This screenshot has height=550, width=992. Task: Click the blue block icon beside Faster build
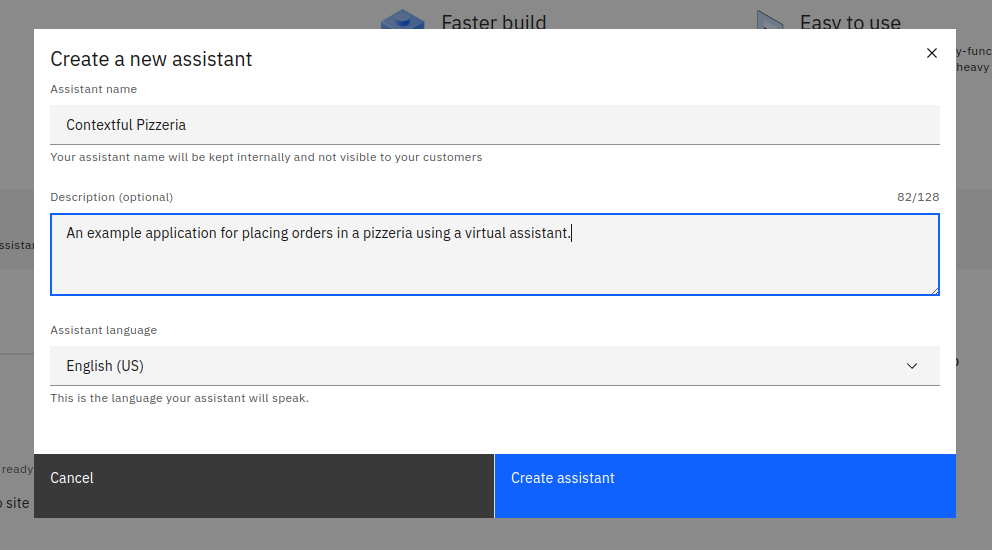pos(402,20)
